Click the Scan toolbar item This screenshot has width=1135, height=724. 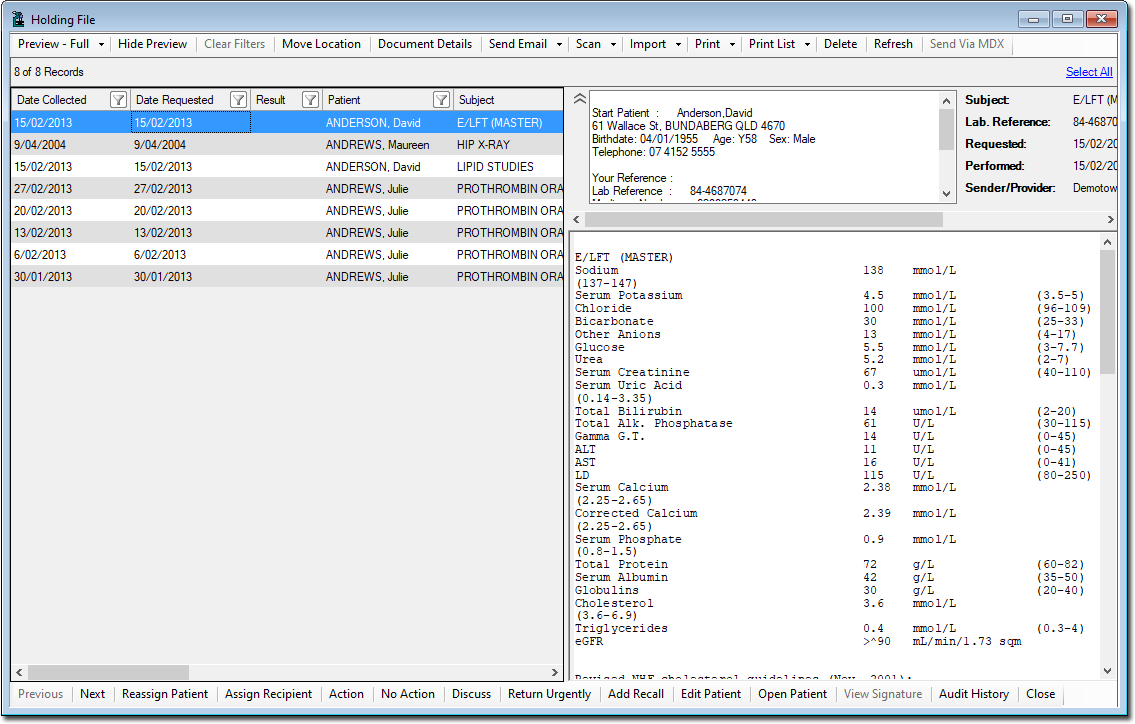(x=588, y=44)
